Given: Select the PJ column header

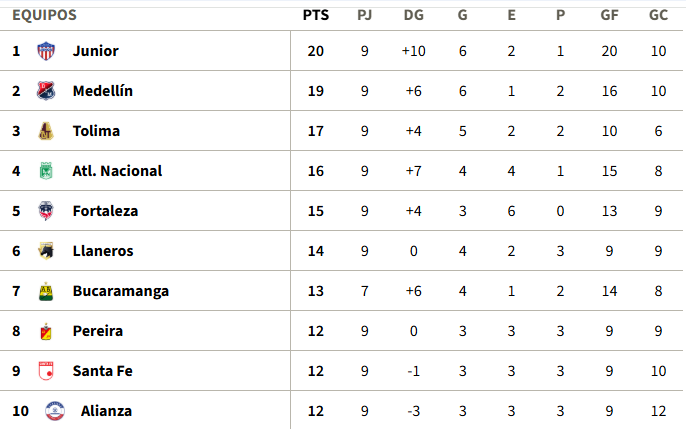Looking at the screenshot, I should click(364, 15).
